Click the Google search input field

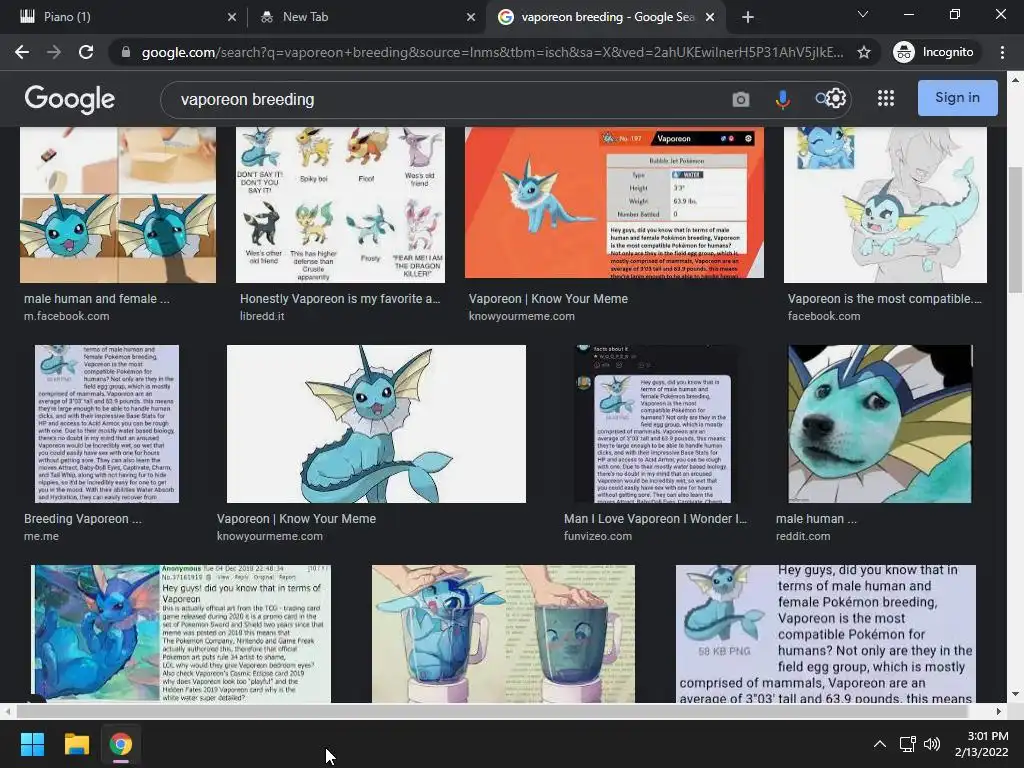(x=444, y=99)
